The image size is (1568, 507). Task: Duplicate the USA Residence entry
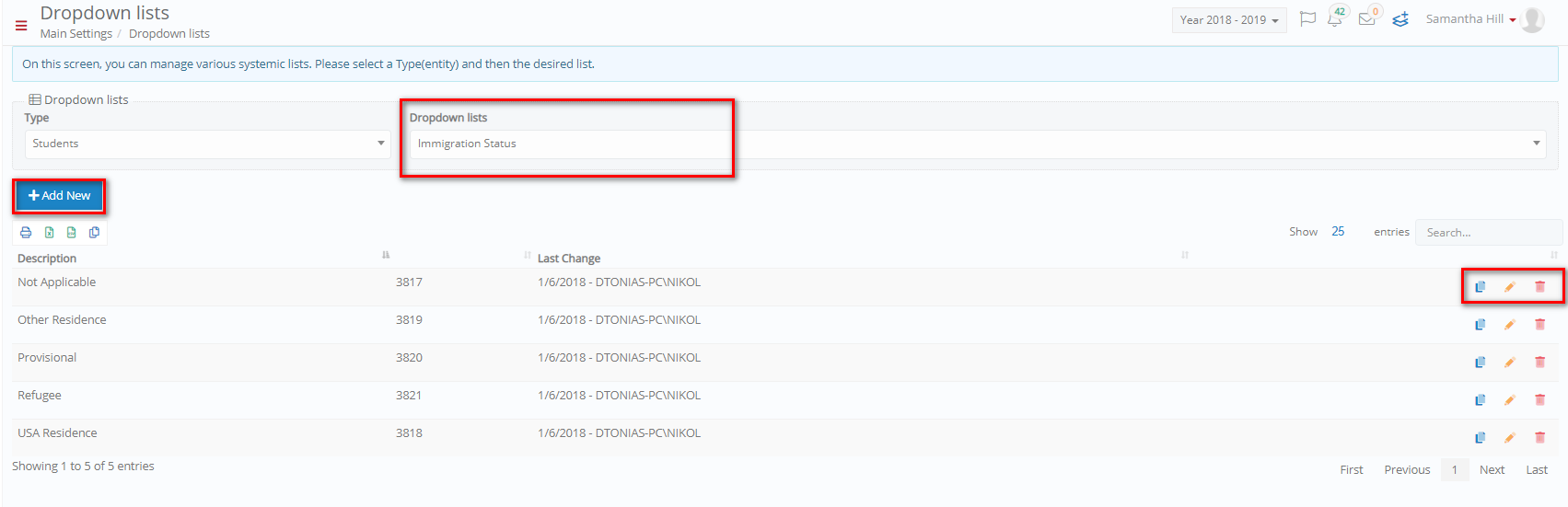[1481, 438]
